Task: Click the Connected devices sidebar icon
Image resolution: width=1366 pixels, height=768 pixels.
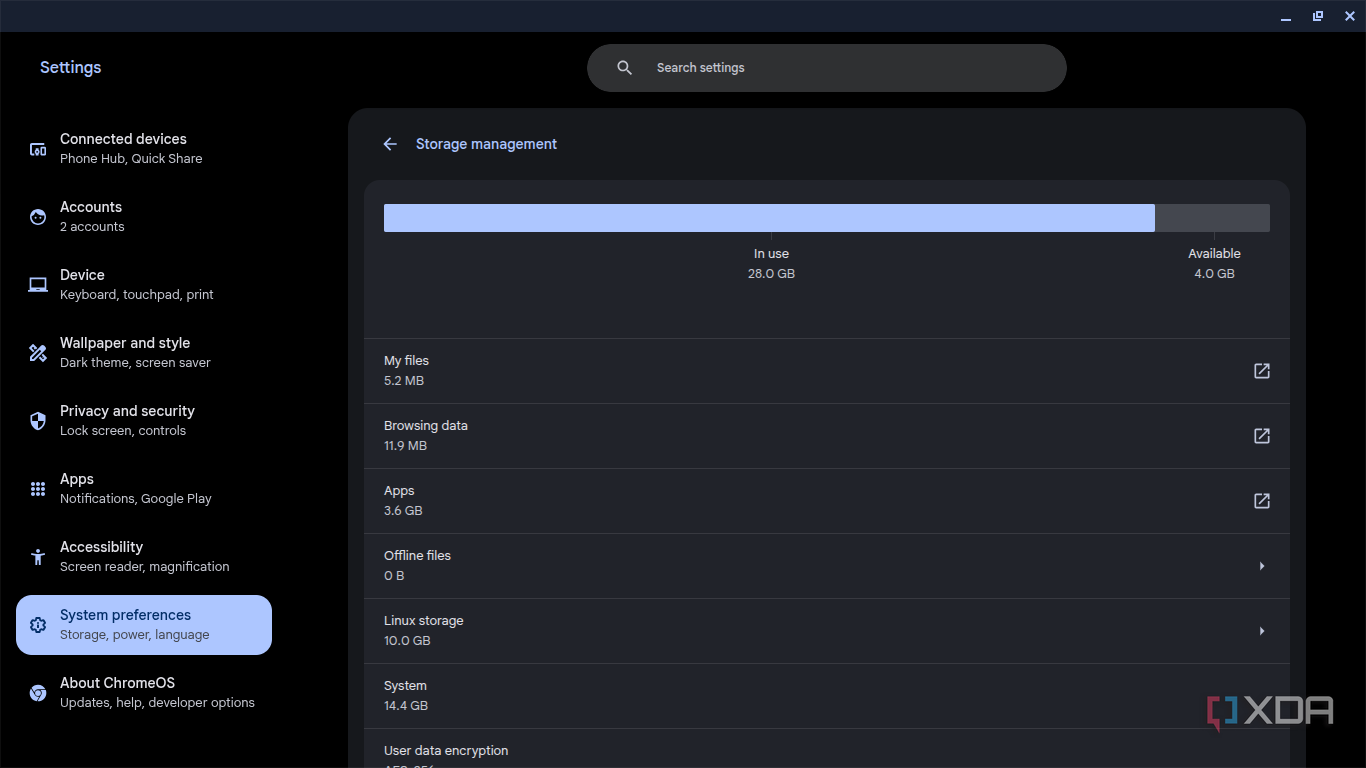Action: 38,149
